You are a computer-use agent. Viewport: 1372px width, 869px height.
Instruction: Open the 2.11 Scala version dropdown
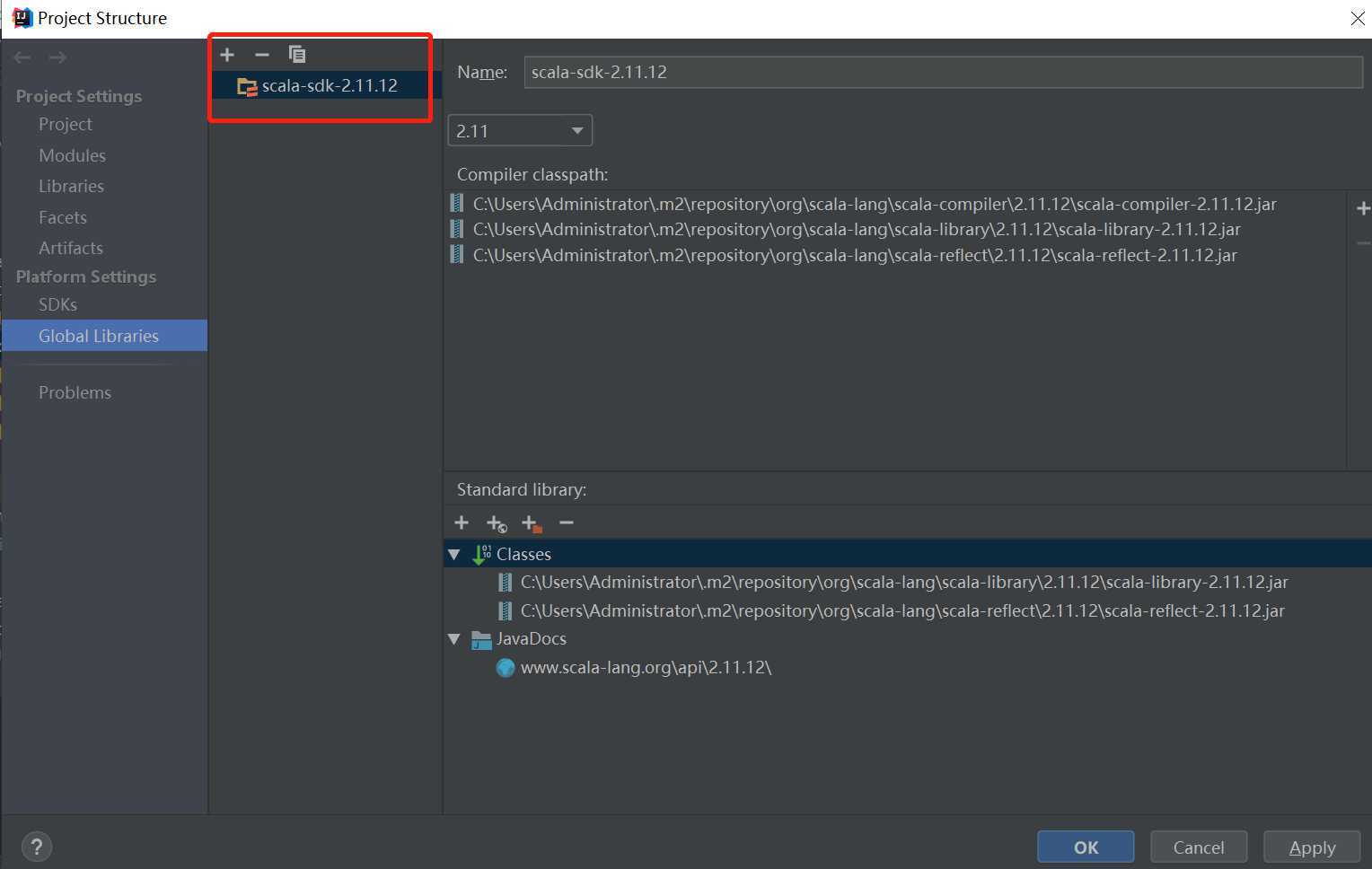[x=520, y=131]
